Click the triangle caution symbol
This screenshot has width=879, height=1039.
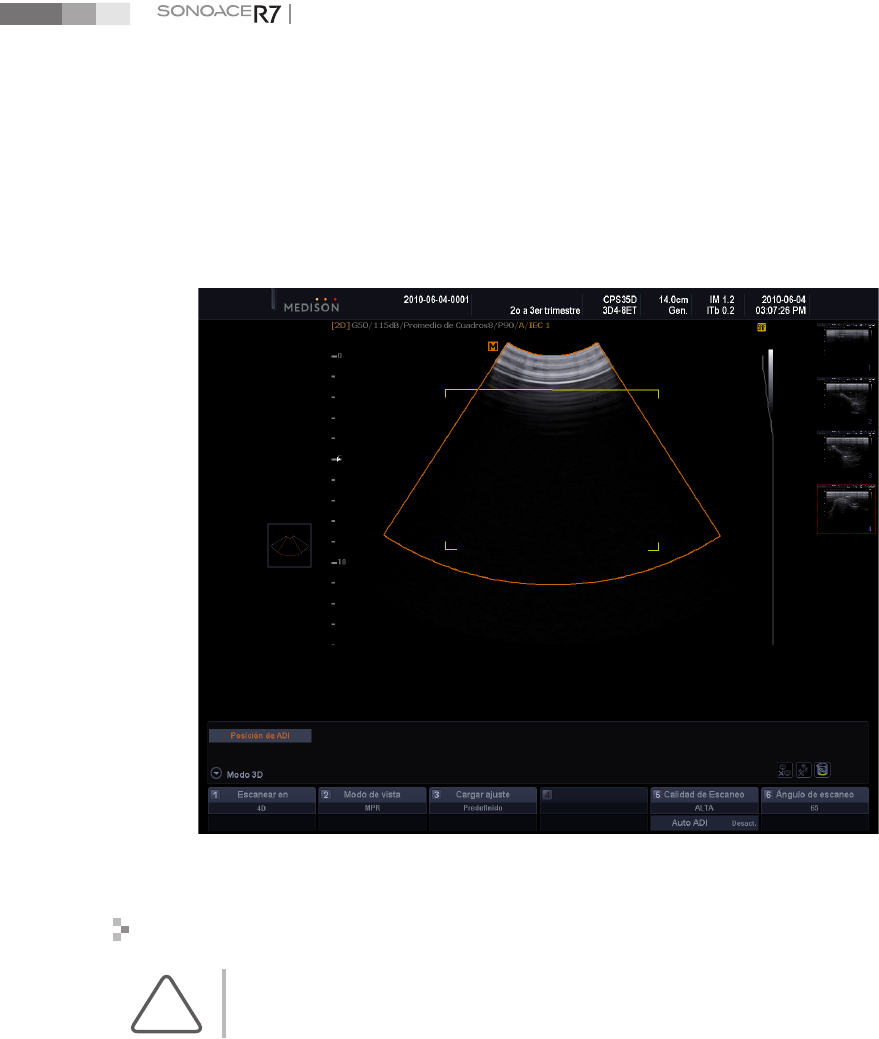[x=166, y=1005]
